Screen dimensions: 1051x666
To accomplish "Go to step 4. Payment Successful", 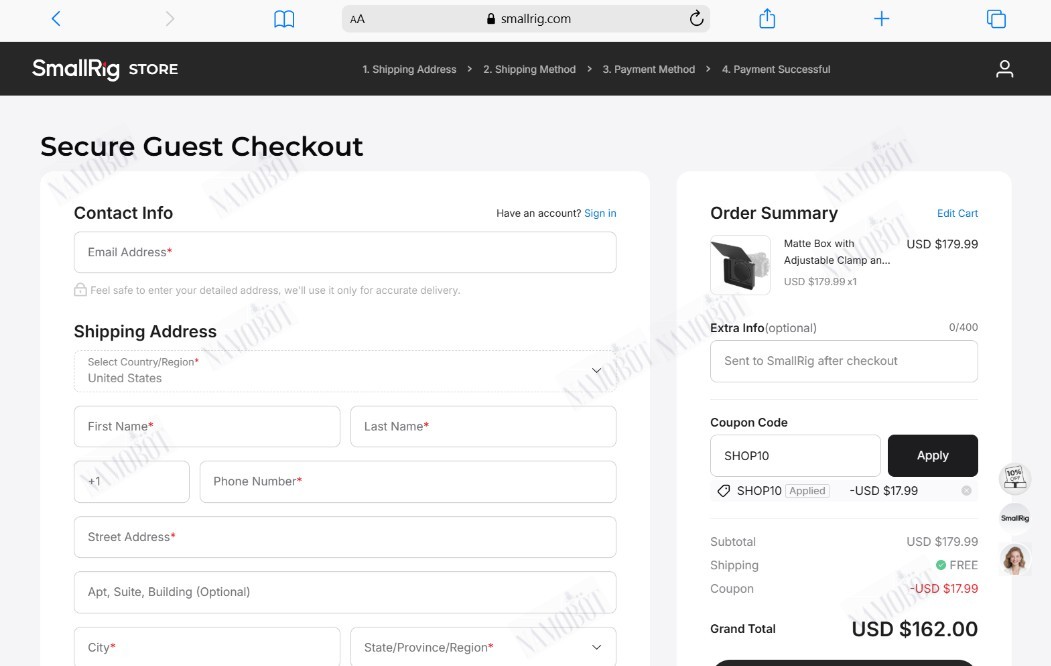I will click(776, 69).
